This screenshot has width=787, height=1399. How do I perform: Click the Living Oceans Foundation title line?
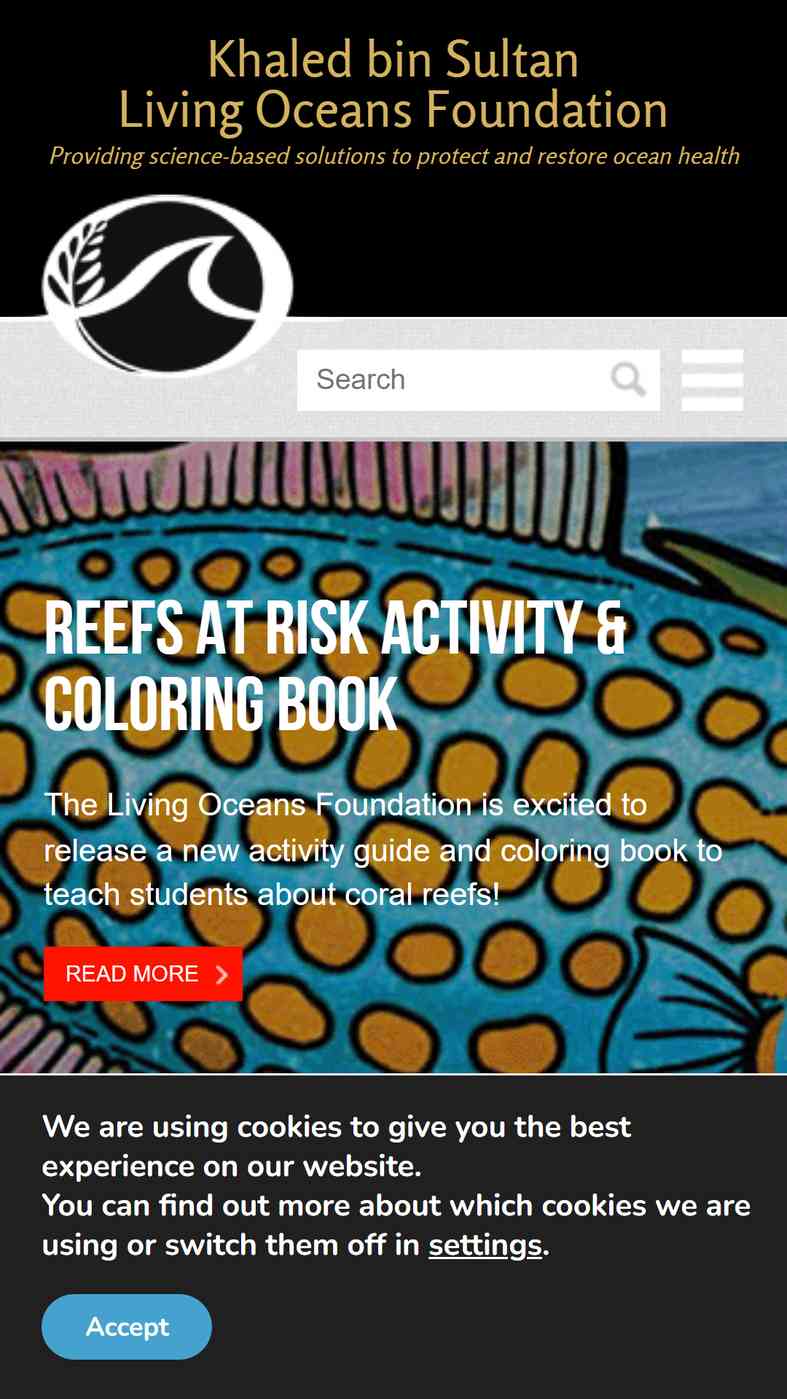393,110
